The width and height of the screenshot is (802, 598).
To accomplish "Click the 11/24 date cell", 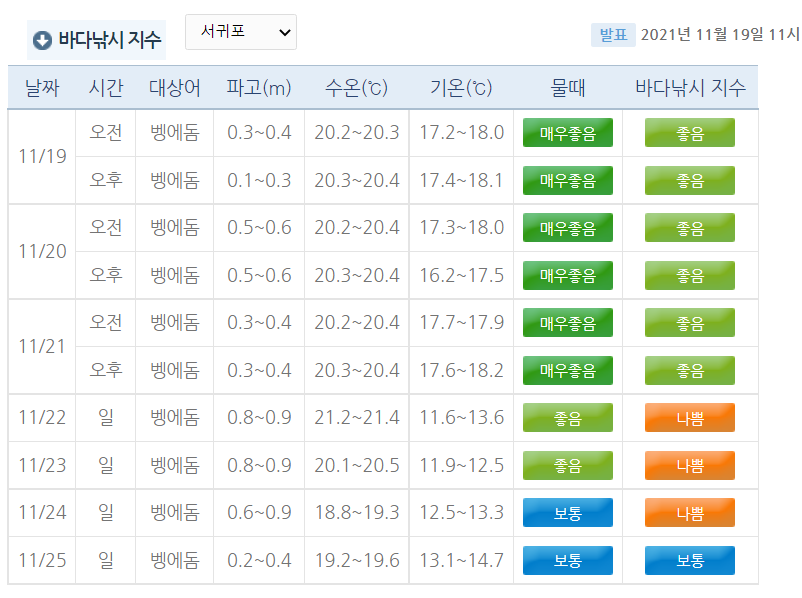I will 42,513.
